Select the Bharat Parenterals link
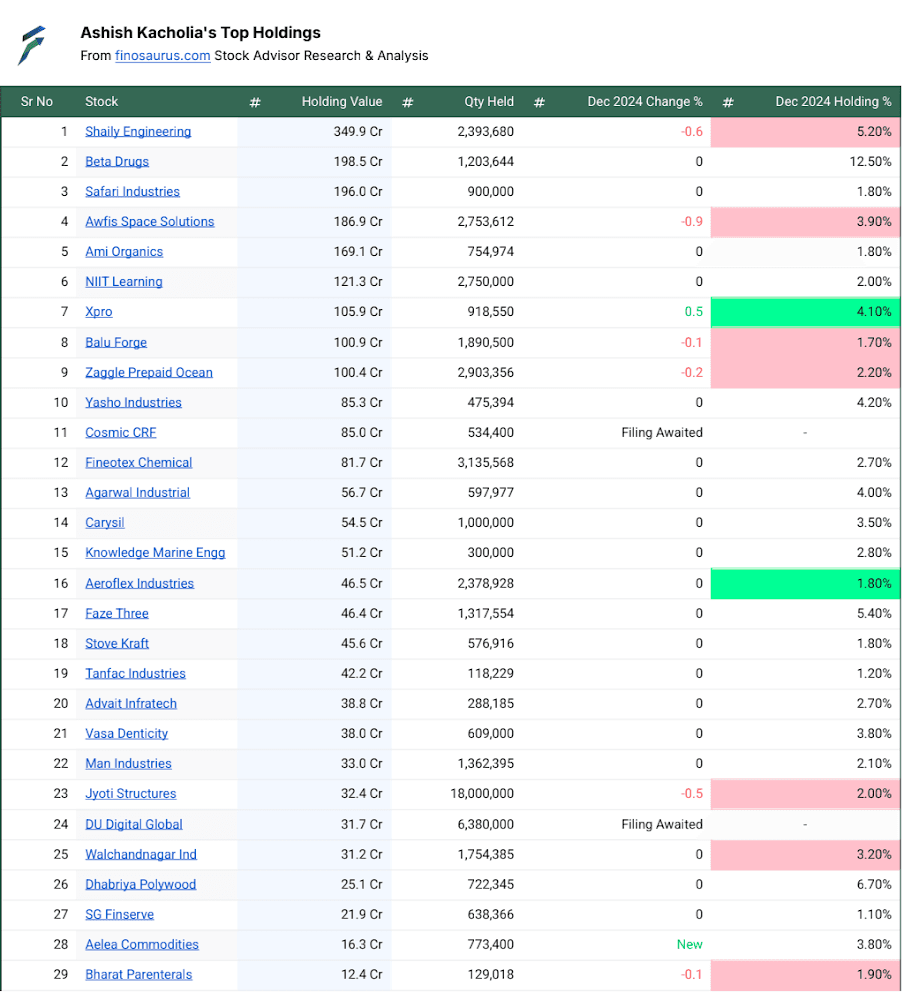Viewport: 904px width, 1000px height. 138,974
